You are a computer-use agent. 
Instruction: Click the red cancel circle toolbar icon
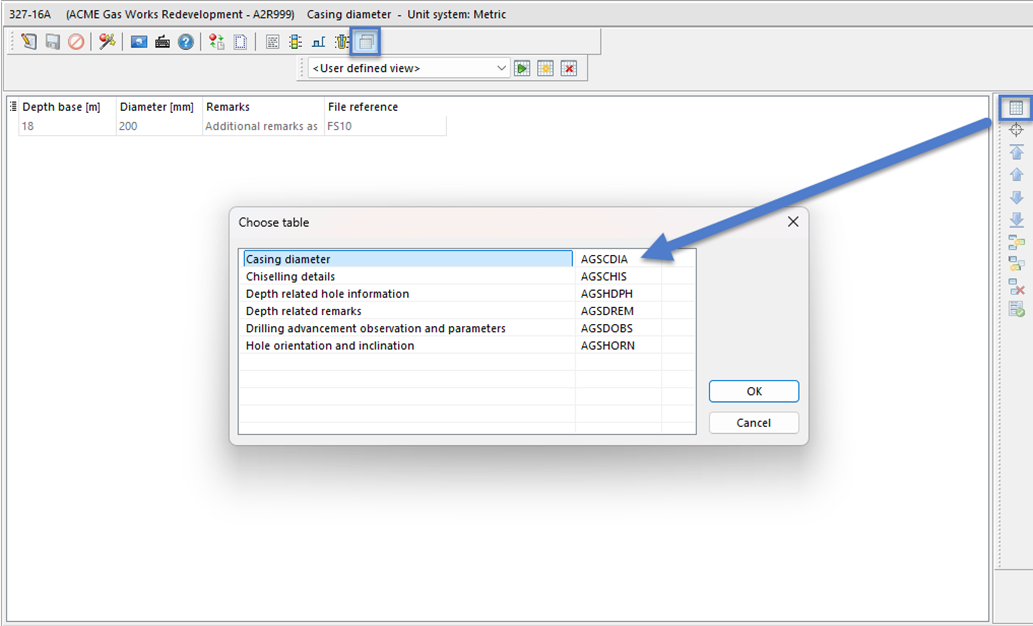[76, 42]
